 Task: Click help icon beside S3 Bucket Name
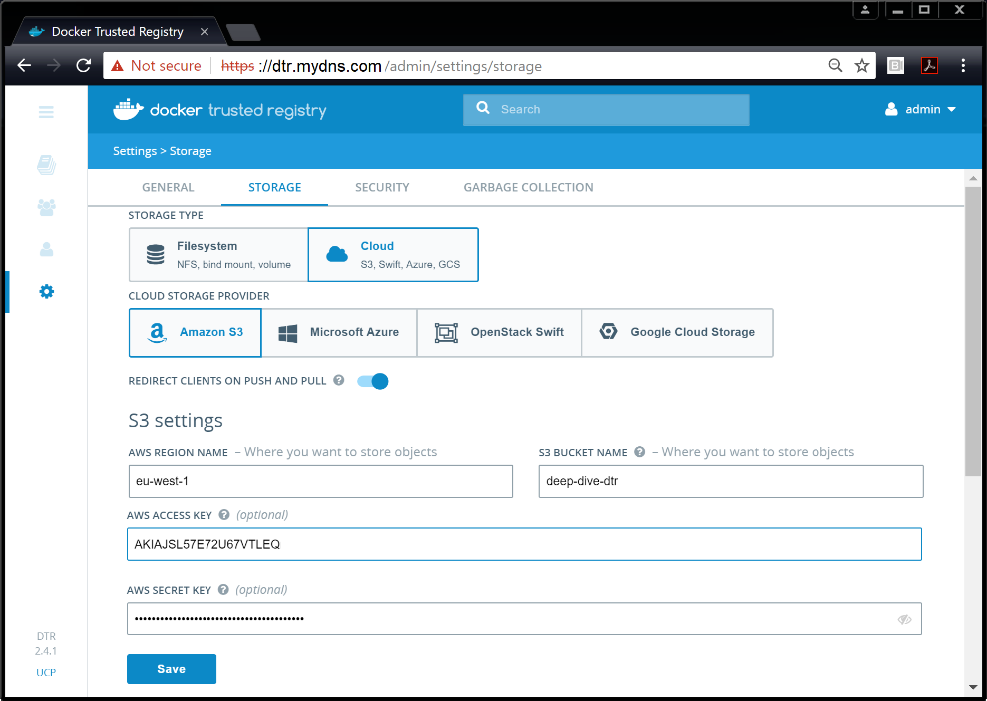[639, 452]
